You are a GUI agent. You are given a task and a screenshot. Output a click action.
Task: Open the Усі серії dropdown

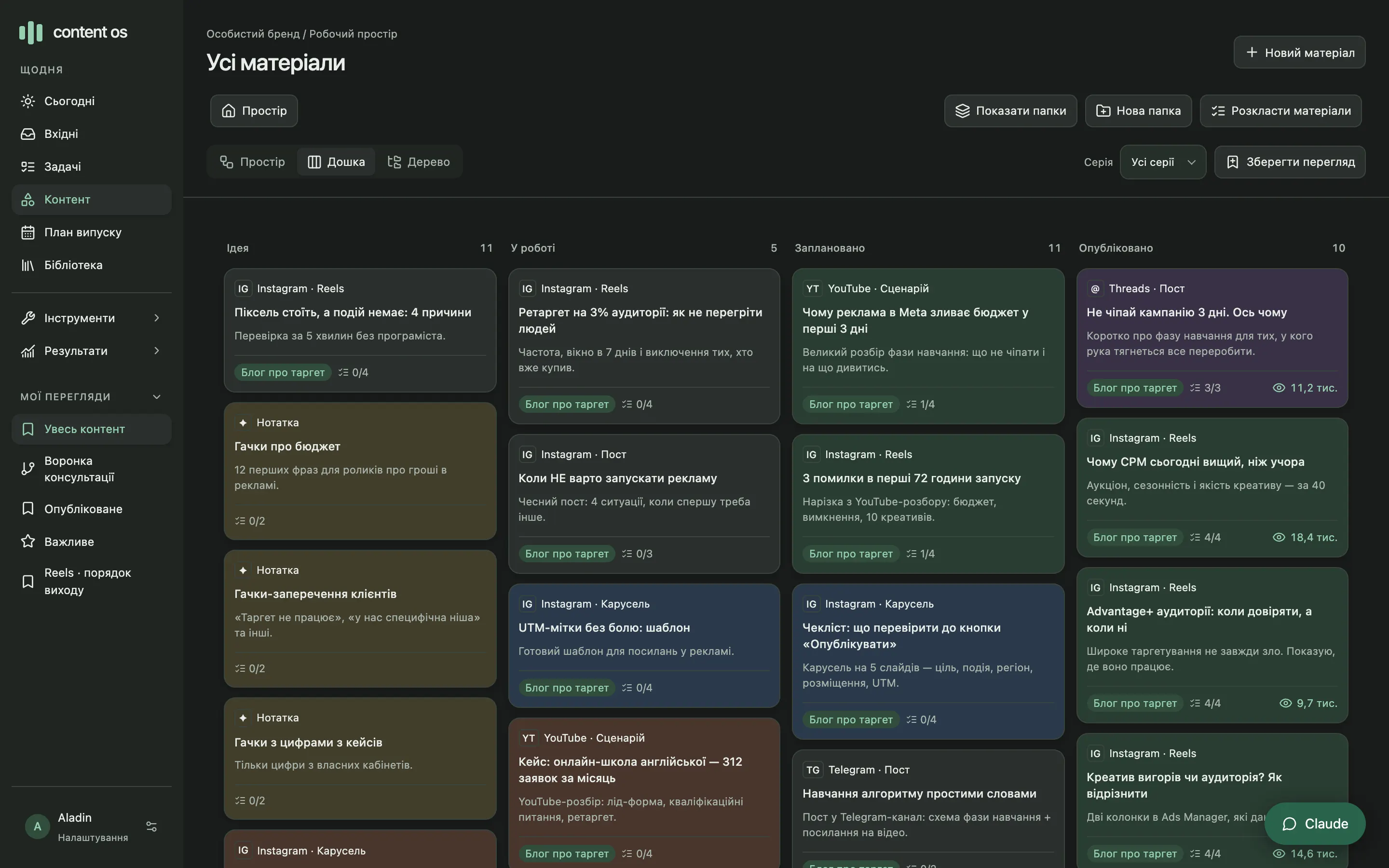point(1163,162)
